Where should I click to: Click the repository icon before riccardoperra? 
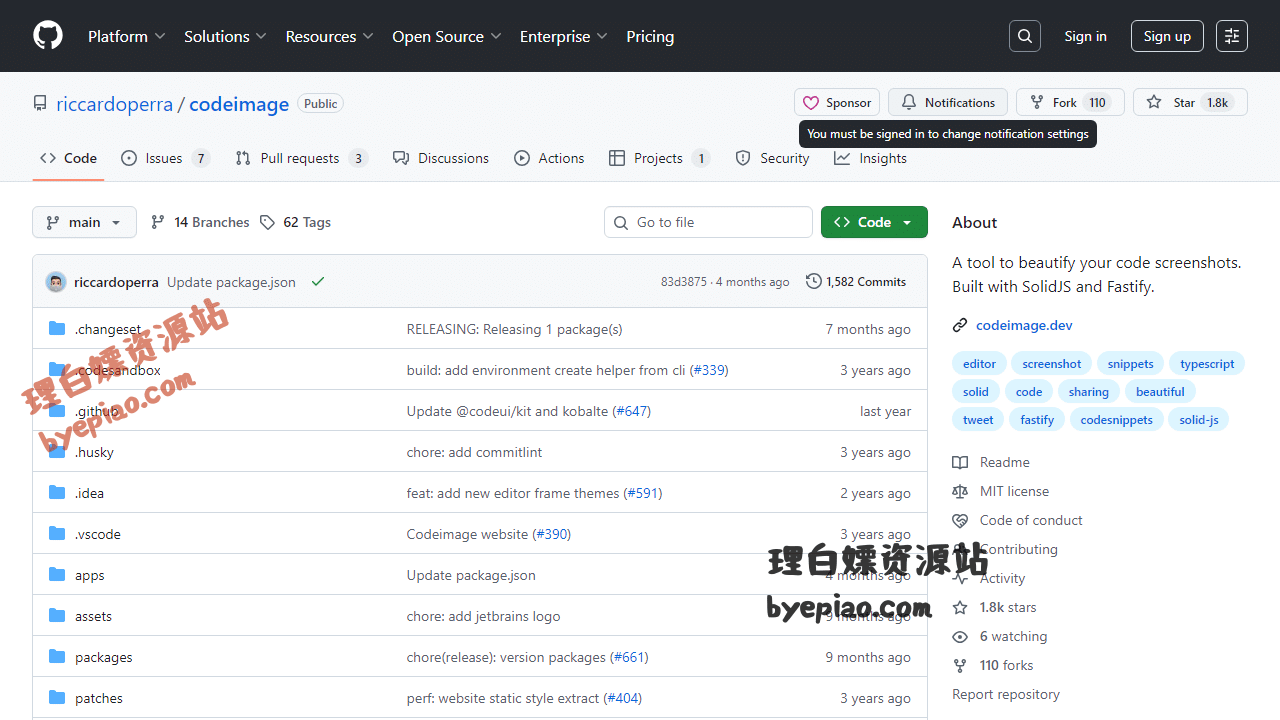(40, 103)
